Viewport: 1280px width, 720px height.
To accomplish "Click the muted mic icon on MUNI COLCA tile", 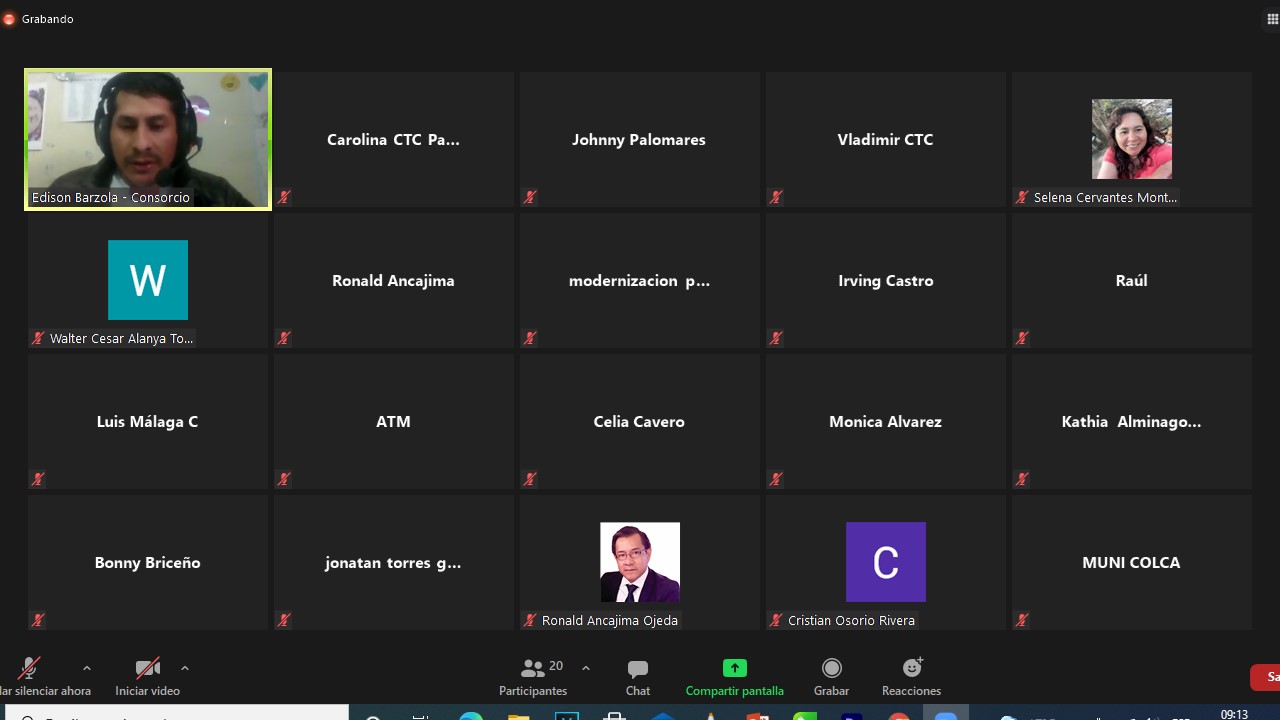I will pos(1021,620).
